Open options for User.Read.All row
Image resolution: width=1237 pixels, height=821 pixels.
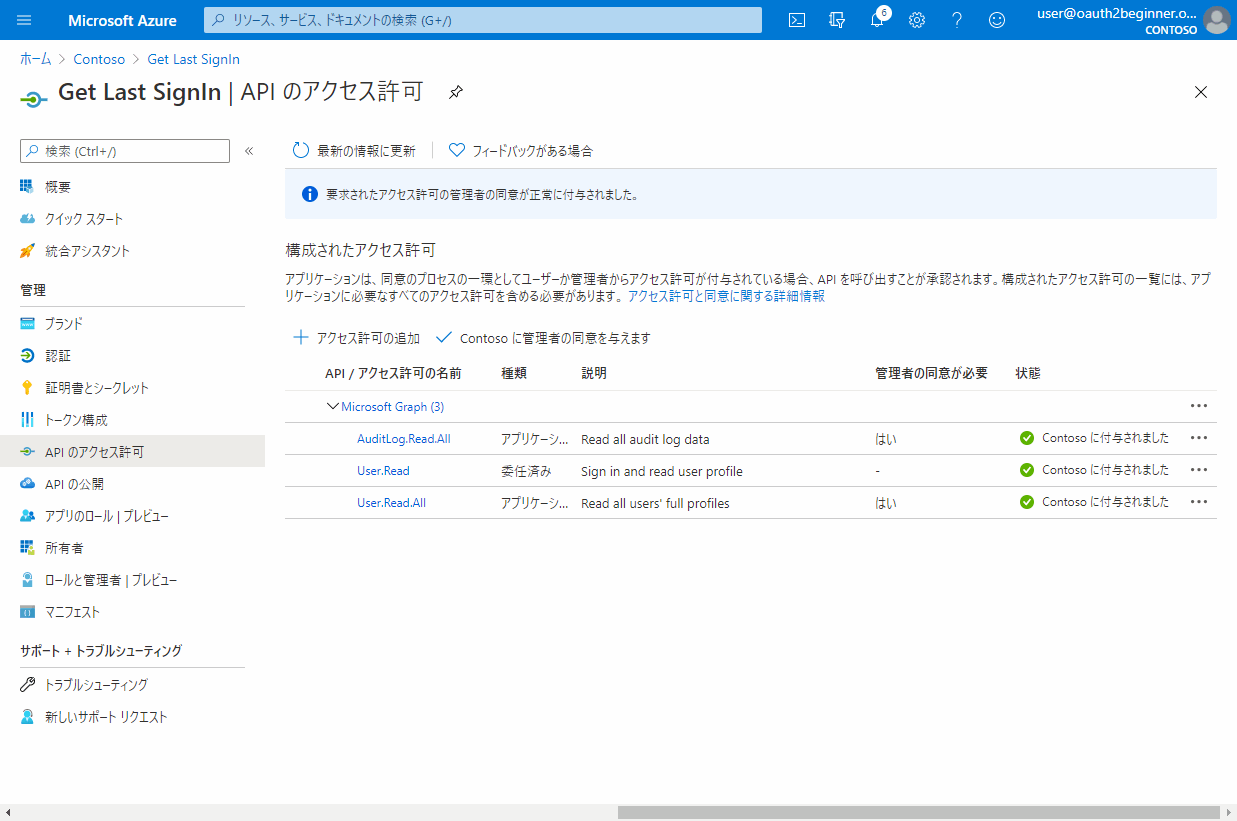[1199, 502]
